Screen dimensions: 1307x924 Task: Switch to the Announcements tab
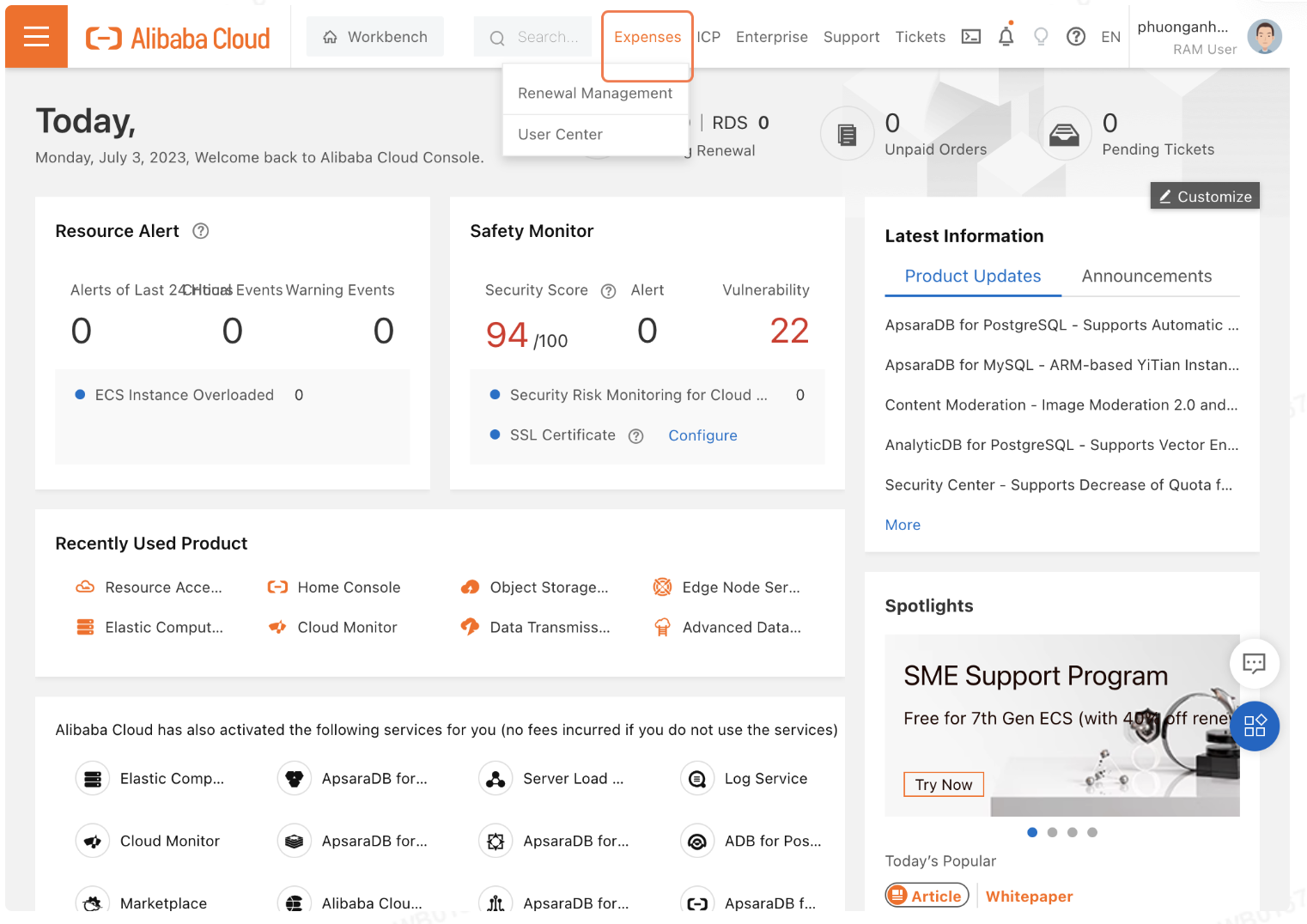pyautogui.click(x=1146, y=277)
